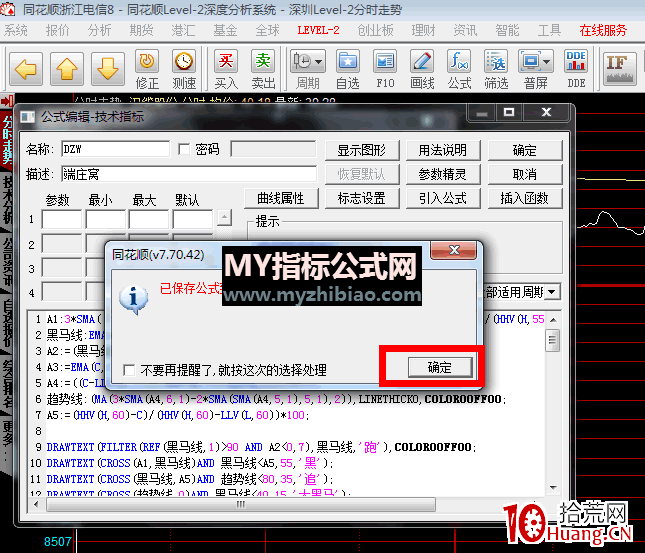Viewport: 645px width, 553px height.
Task: Close the 同花顺 message dialog
Action: tap(454, 250)
